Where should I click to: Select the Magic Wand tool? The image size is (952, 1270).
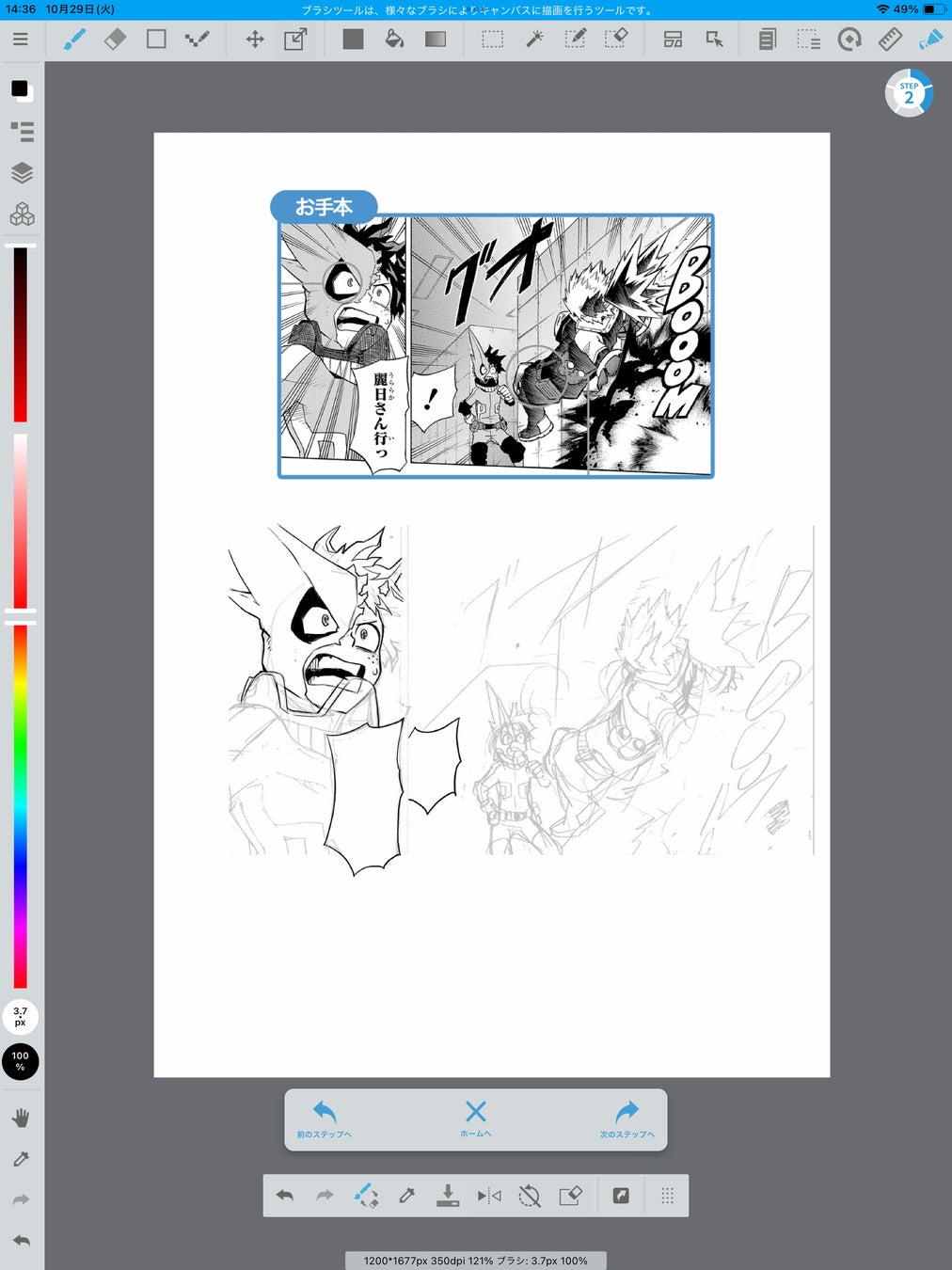534,40
